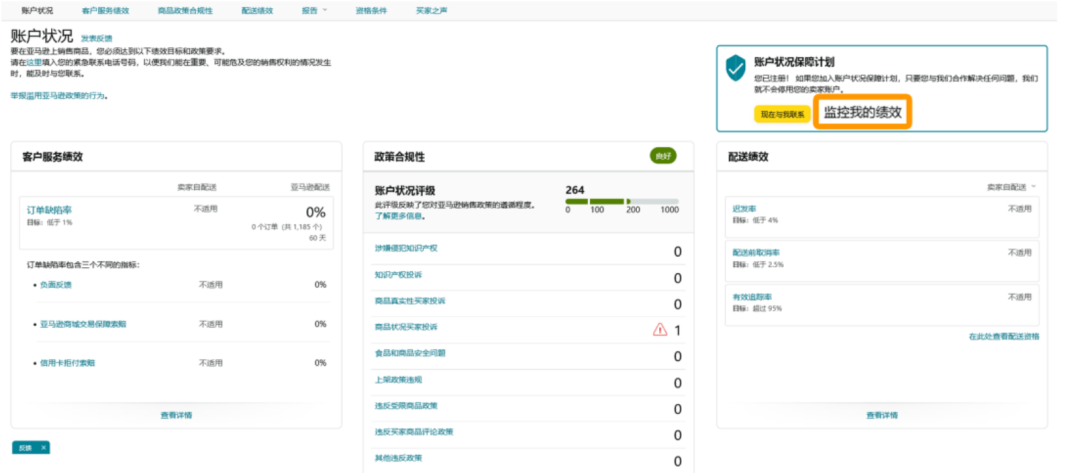Click the 迟发率 link
1080x473 pixels.
(745, 208)
